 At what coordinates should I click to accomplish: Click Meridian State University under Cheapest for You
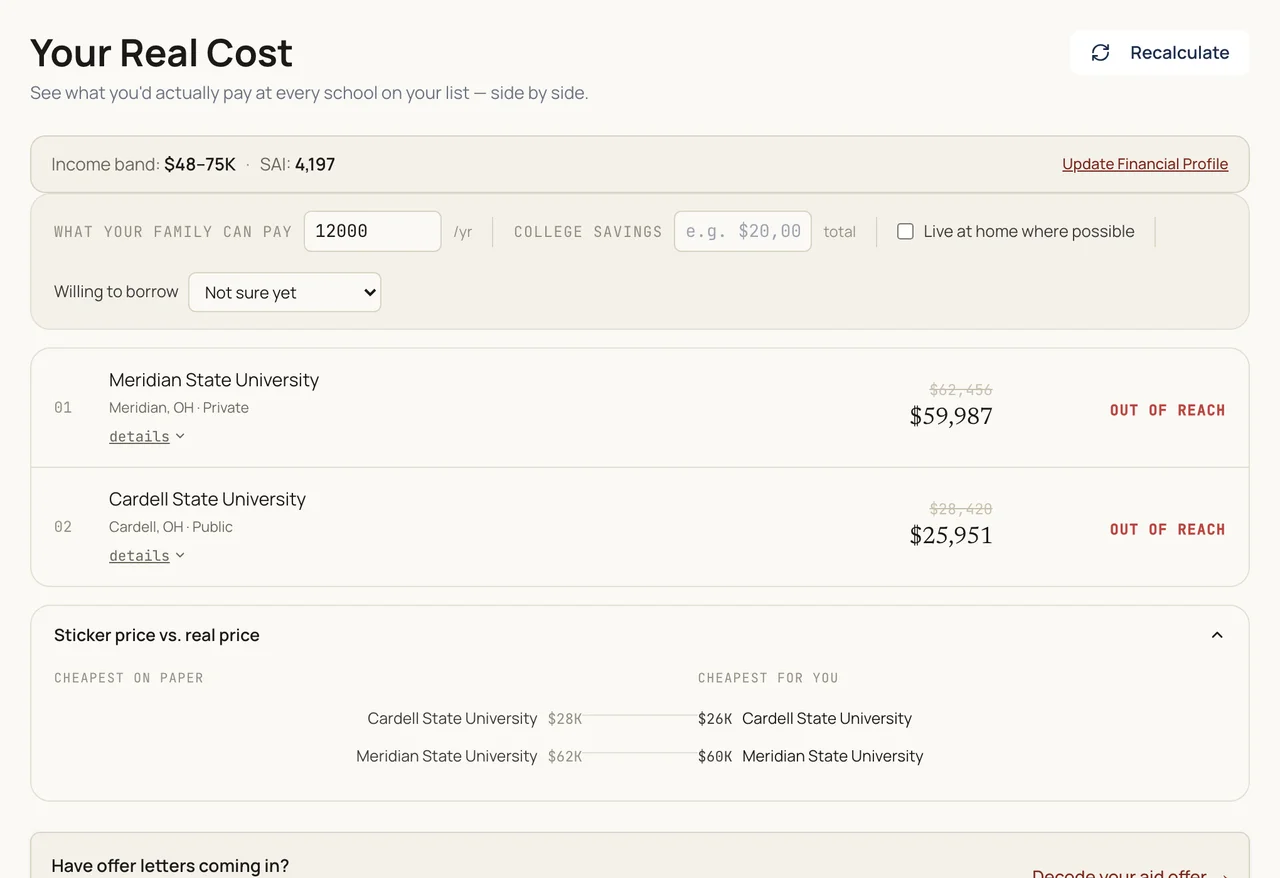point(832,756)
